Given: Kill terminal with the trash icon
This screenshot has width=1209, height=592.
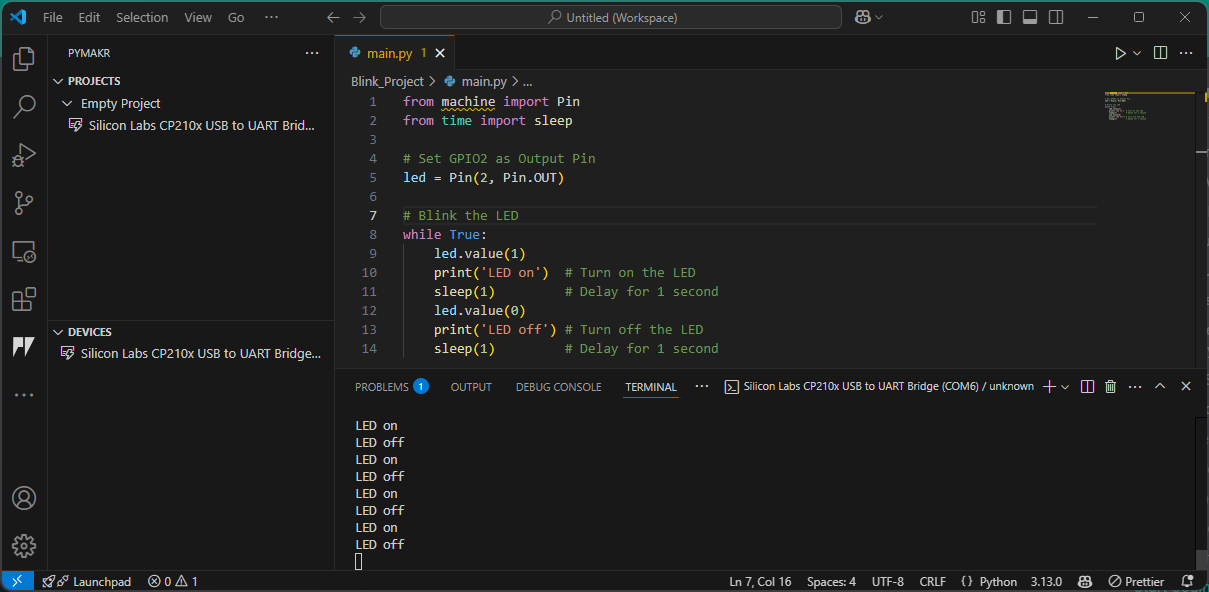Looking at the screenshot, I should 1110,387.
